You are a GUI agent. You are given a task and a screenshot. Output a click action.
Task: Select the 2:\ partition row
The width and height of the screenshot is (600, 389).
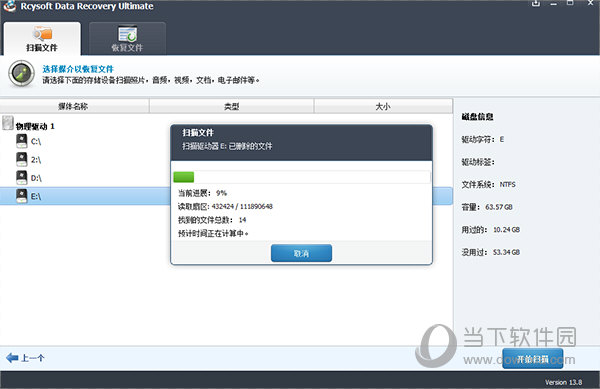(x=226, y=160)
